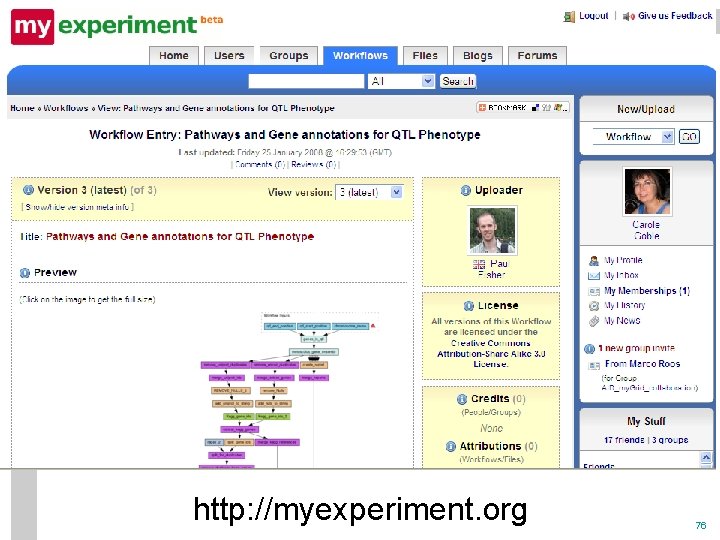Viewport: 720px width, 540px height.
Task: Click the info icon beside Version 3
Action: coord(28,190)
